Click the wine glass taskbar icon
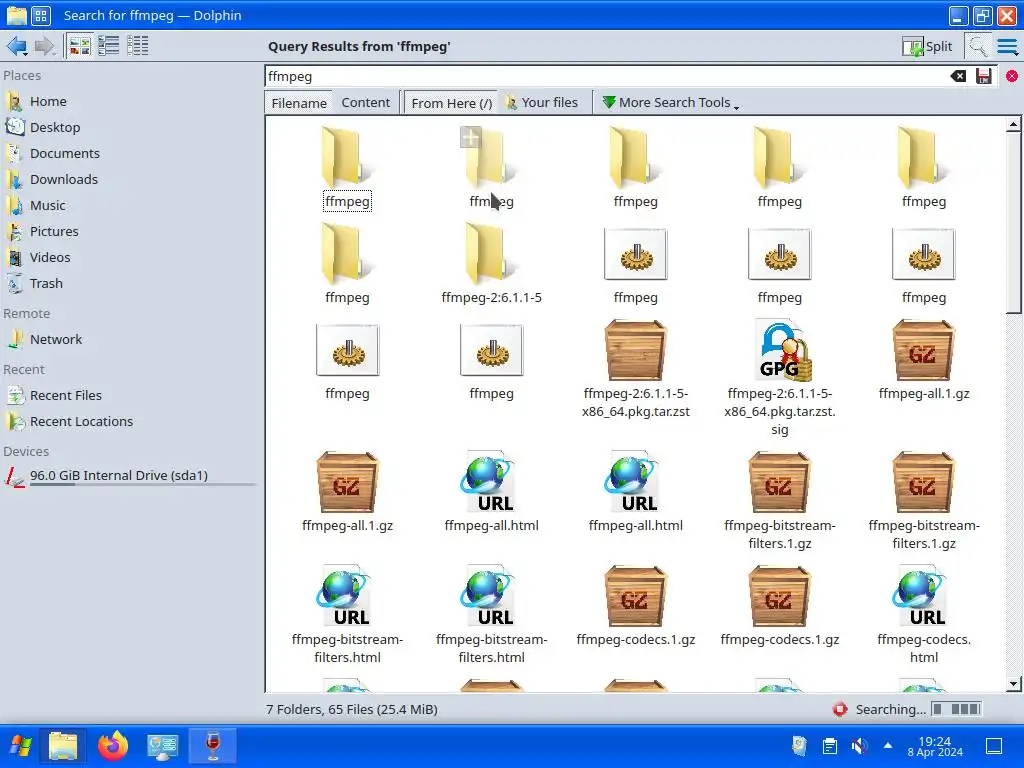 click(x=213, y=746)
